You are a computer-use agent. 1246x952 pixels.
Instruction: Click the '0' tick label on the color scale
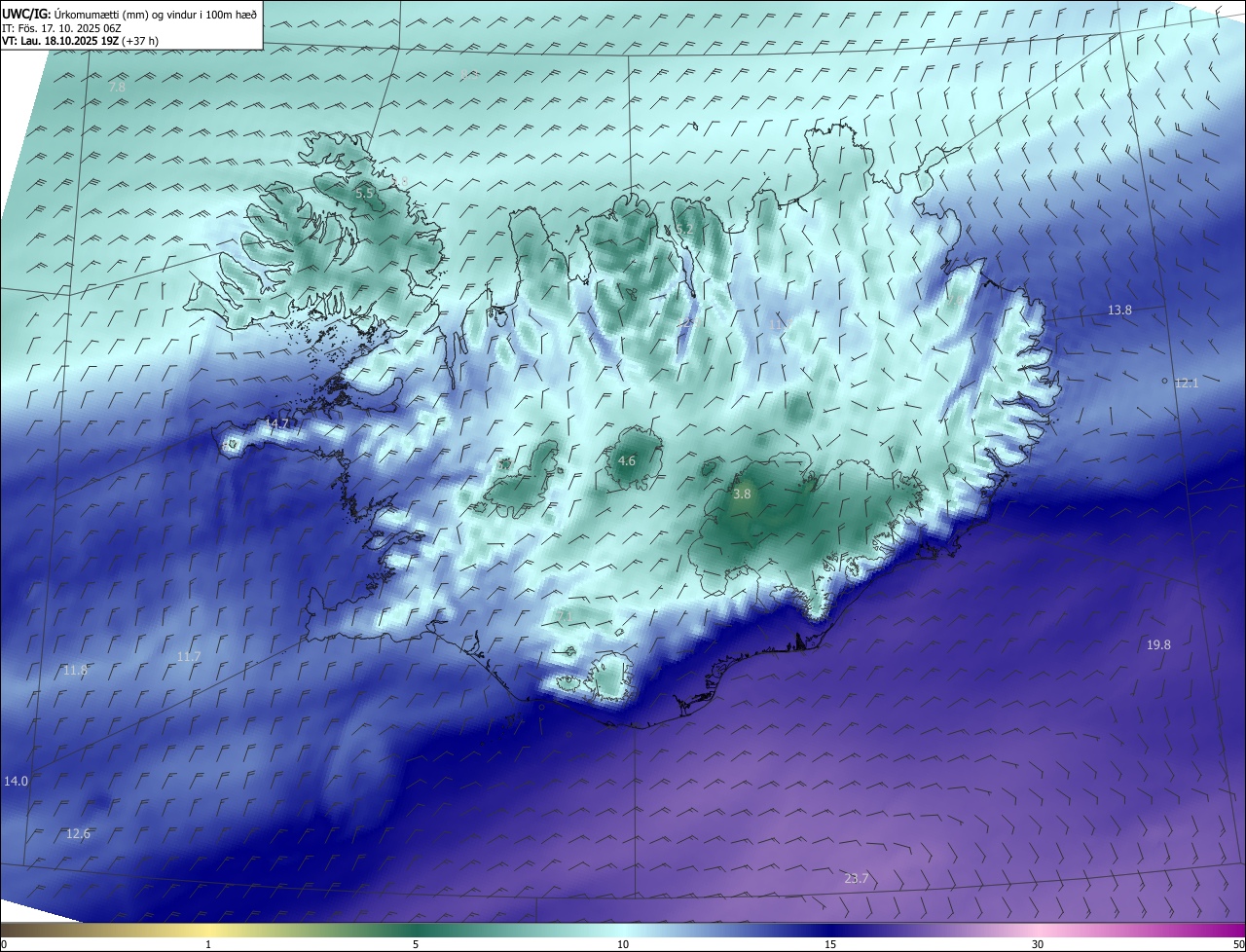pos(4,944)
